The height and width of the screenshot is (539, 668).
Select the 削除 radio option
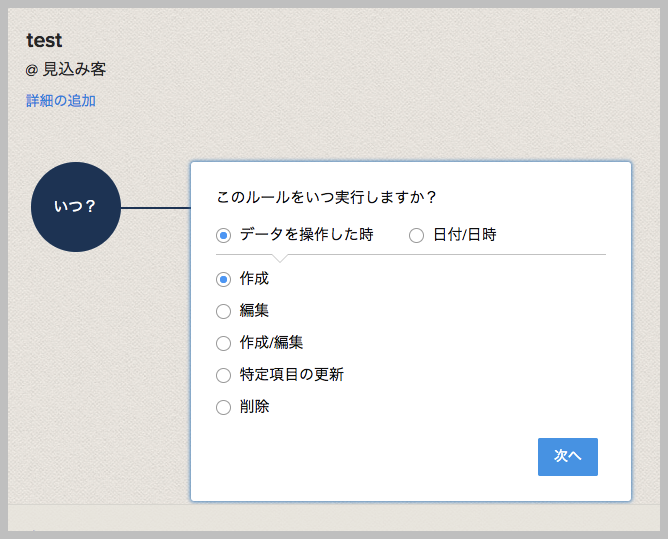pos(224,407)
